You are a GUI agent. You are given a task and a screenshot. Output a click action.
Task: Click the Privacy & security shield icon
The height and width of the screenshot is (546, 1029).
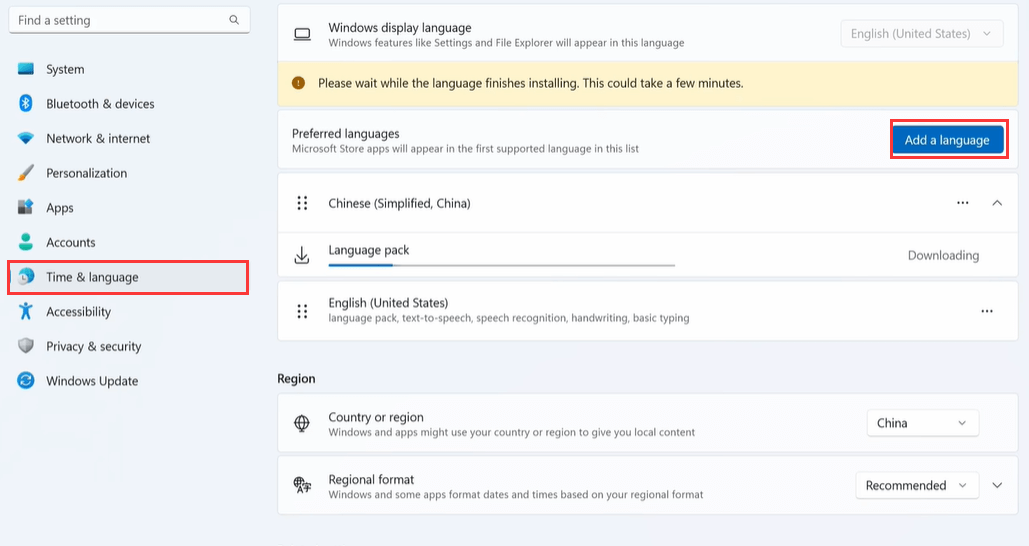[26, 346]
